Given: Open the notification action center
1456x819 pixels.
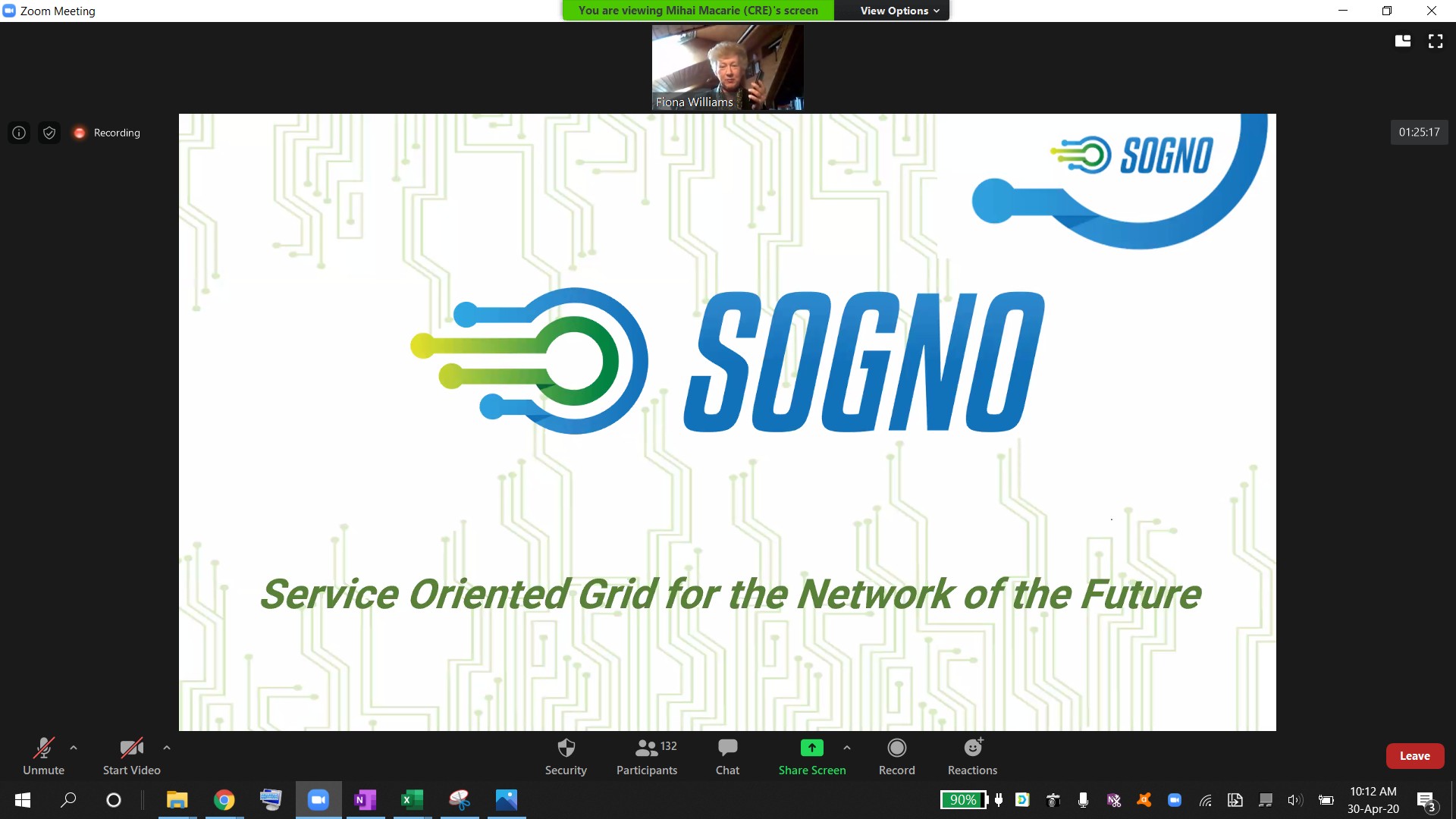Looking at the screenshot, I should pyautogui.click(x=1426, y=801).
